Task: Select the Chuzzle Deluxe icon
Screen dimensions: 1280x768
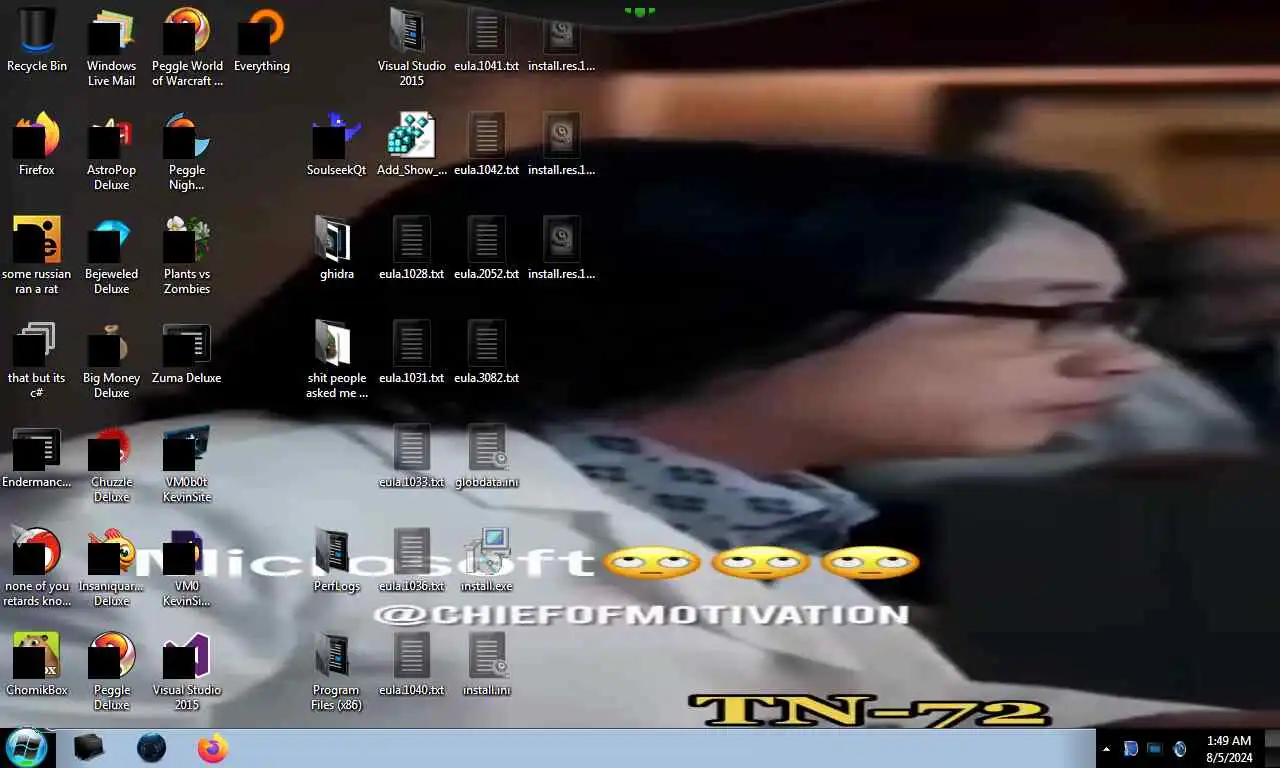Action: [111, 463]
